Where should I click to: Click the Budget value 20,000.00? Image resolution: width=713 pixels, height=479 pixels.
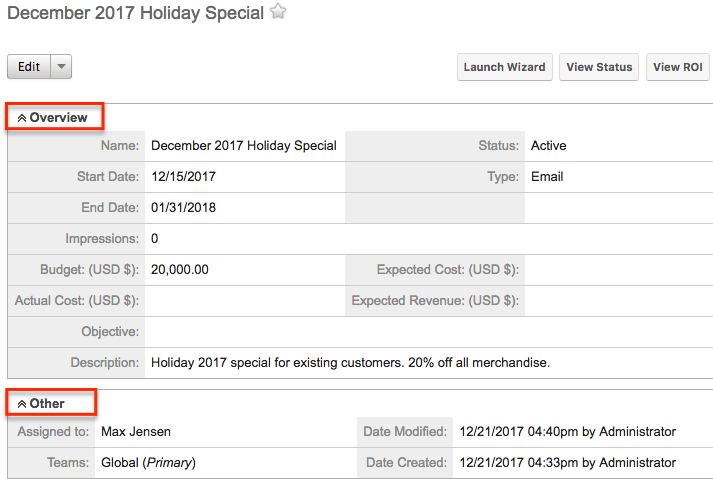coord(180,270)
